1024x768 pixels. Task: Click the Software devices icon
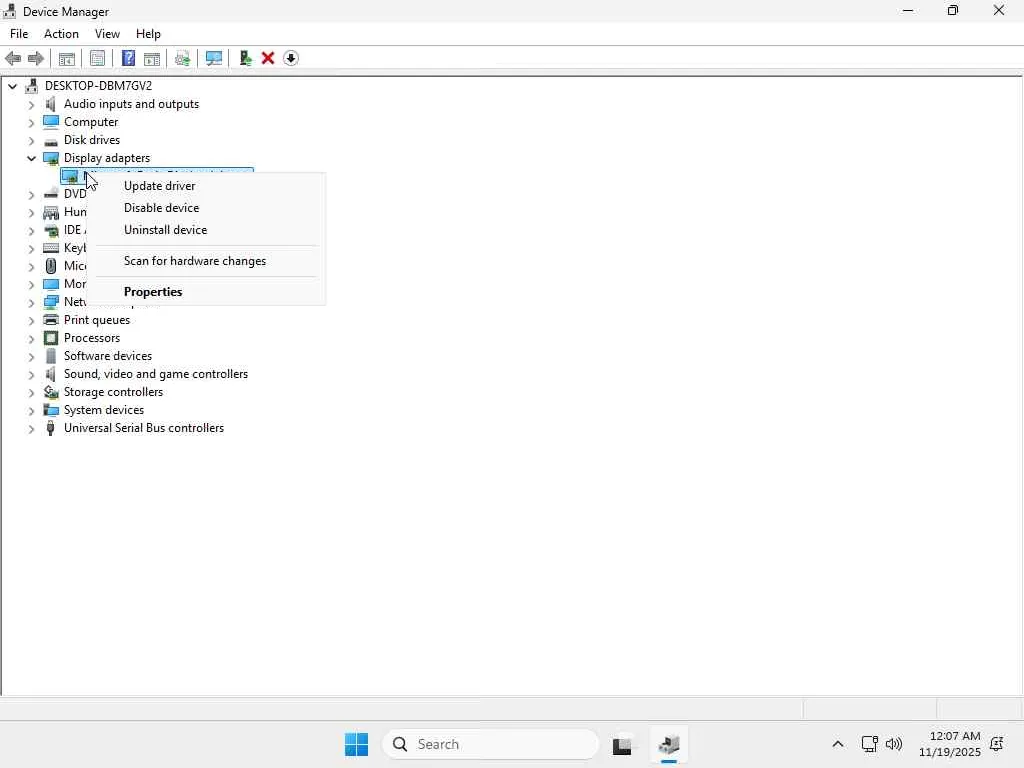click(x=51, y=356)
